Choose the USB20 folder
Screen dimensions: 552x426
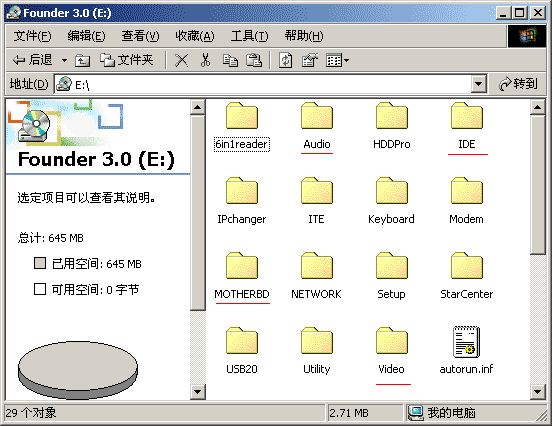point(242,351)
